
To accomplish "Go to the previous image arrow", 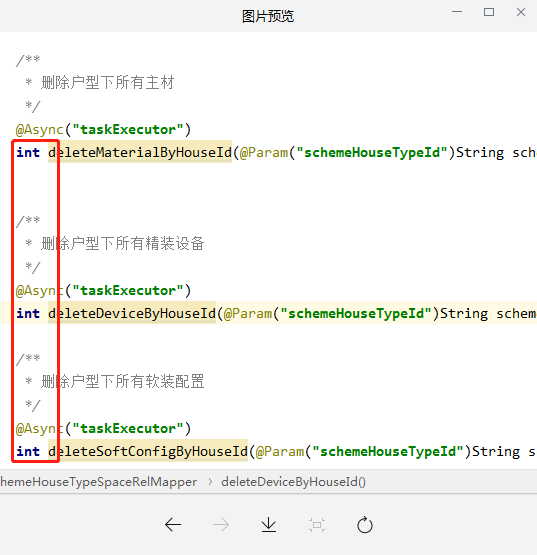I will pos(173,525).
